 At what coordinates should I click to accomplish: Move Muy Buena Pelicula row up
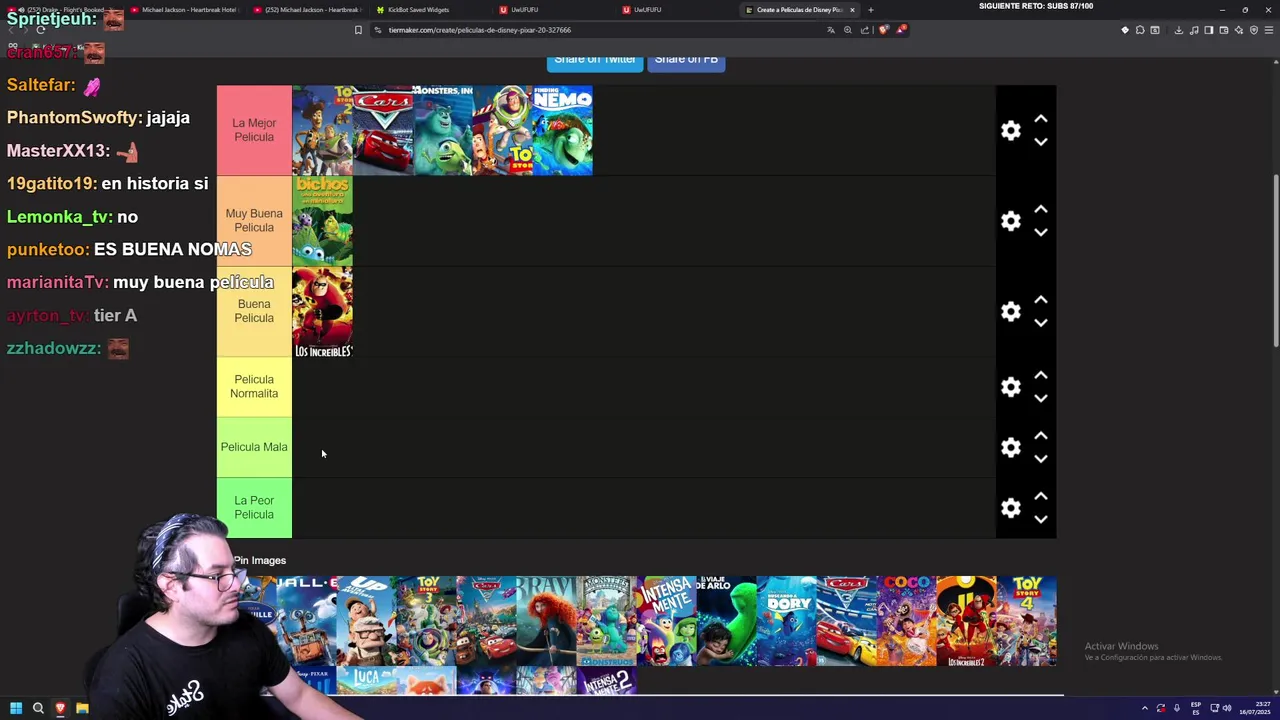(x=1041, y=209)
